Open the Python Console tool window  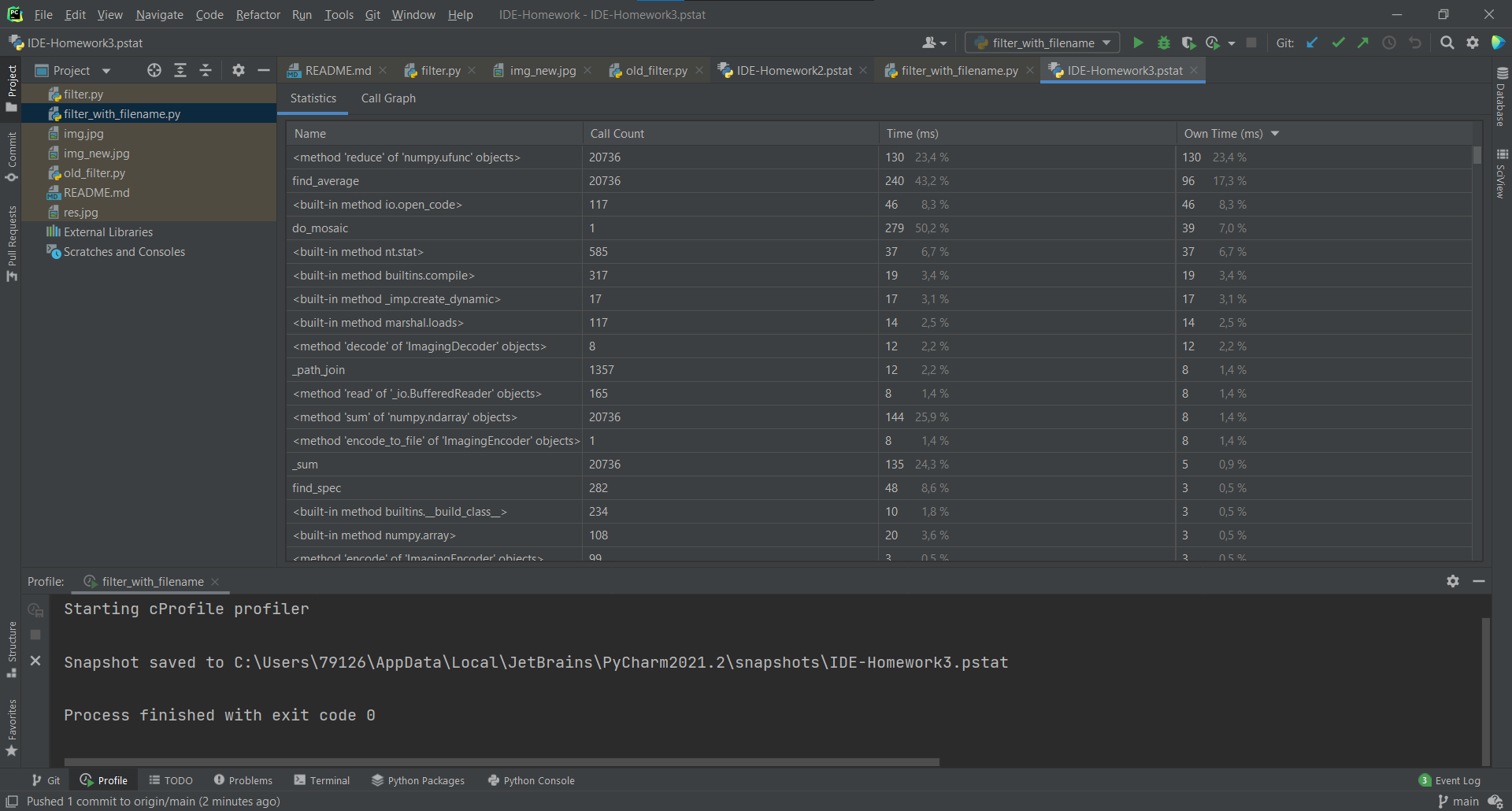532,781
